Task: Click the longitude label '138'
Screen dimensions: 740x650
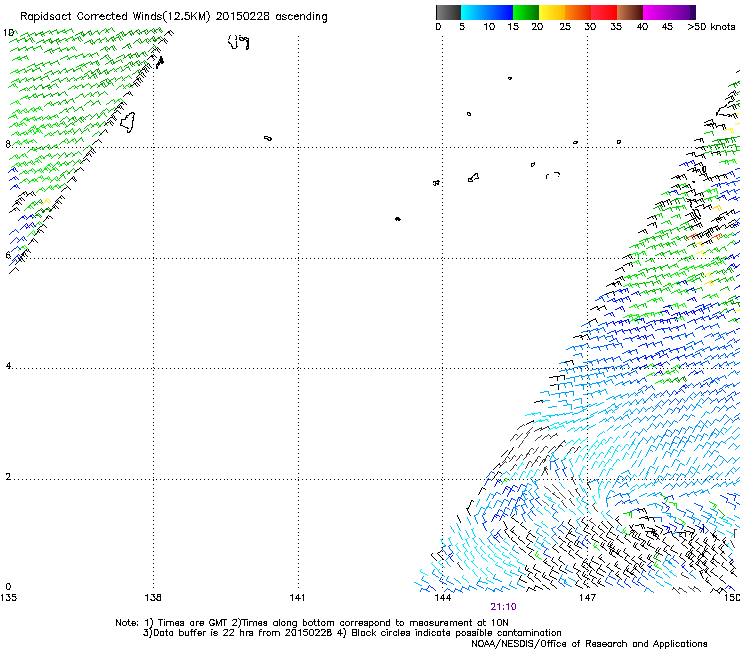Action: (153, 598)
